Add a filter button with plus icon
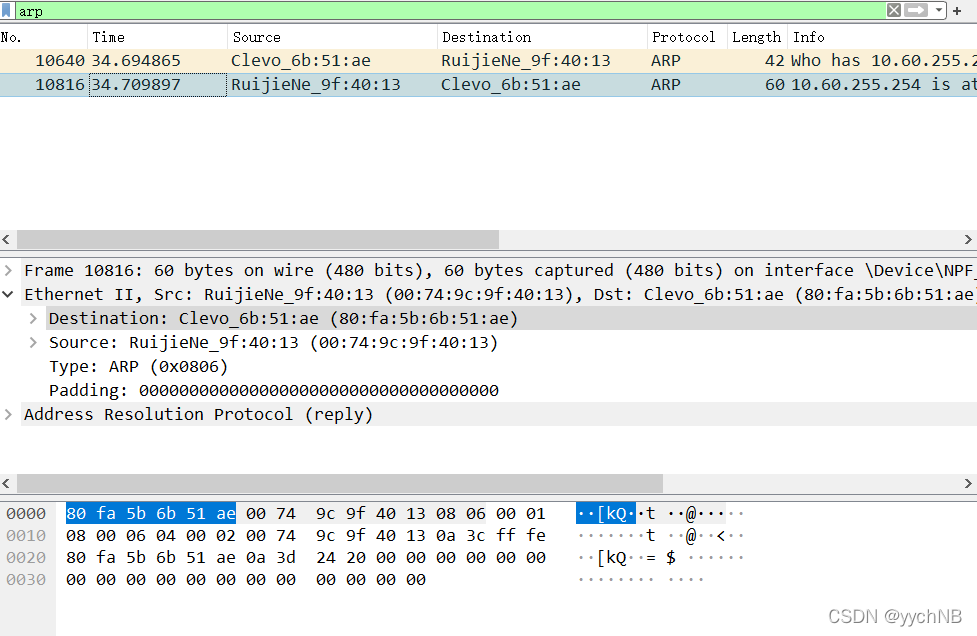This screenshot has width=977, height=636. click(x=956, y=11)
